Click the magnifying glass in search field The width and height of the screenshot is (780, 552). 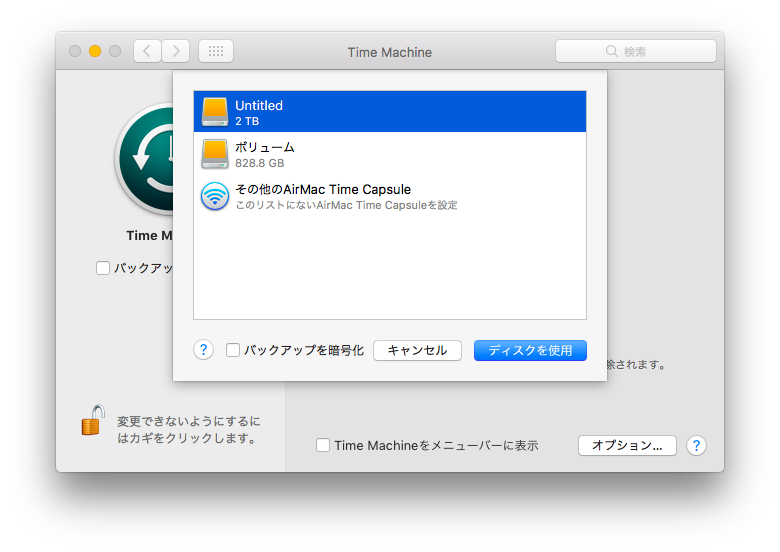pos(612,51)
